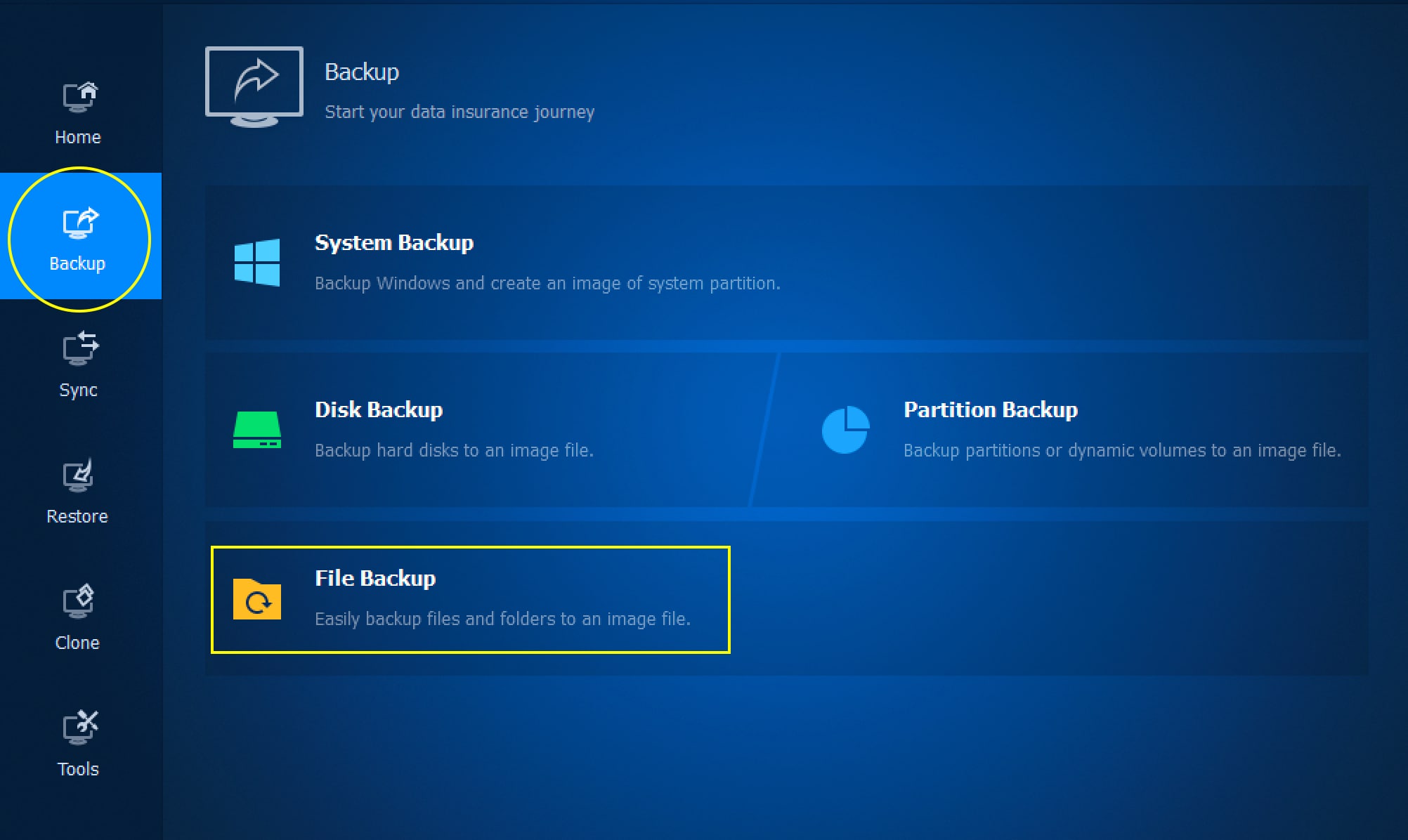This screenshot has height=840, width=1408.
Task: Select the Restore icon in the sidebar
Action: pyautogui.click(x=78, y=476)
